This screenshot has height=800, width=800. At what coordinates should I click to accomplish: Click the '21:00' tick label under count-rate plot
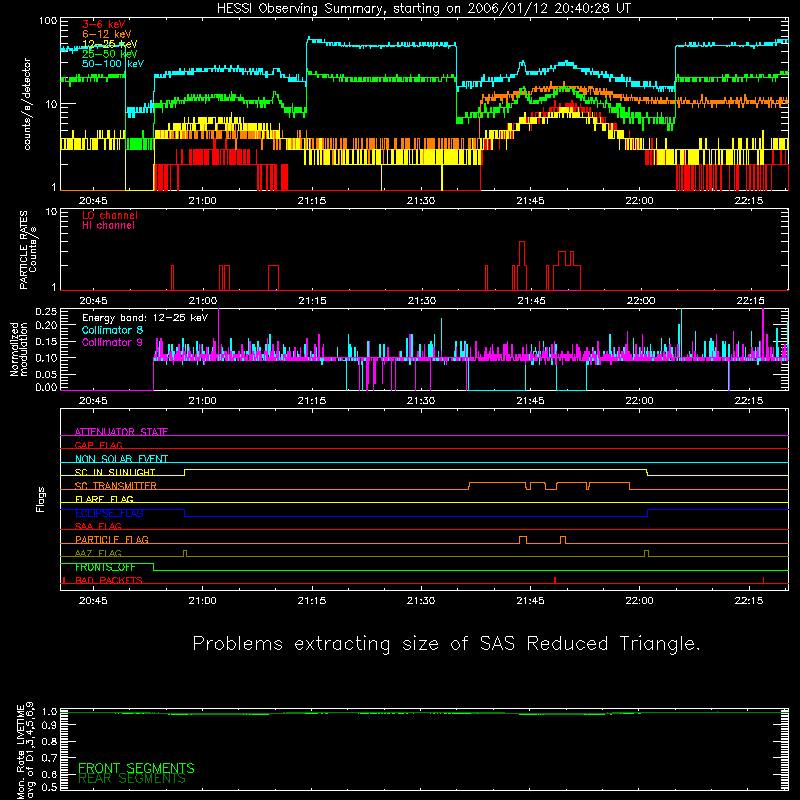(203, 201)
